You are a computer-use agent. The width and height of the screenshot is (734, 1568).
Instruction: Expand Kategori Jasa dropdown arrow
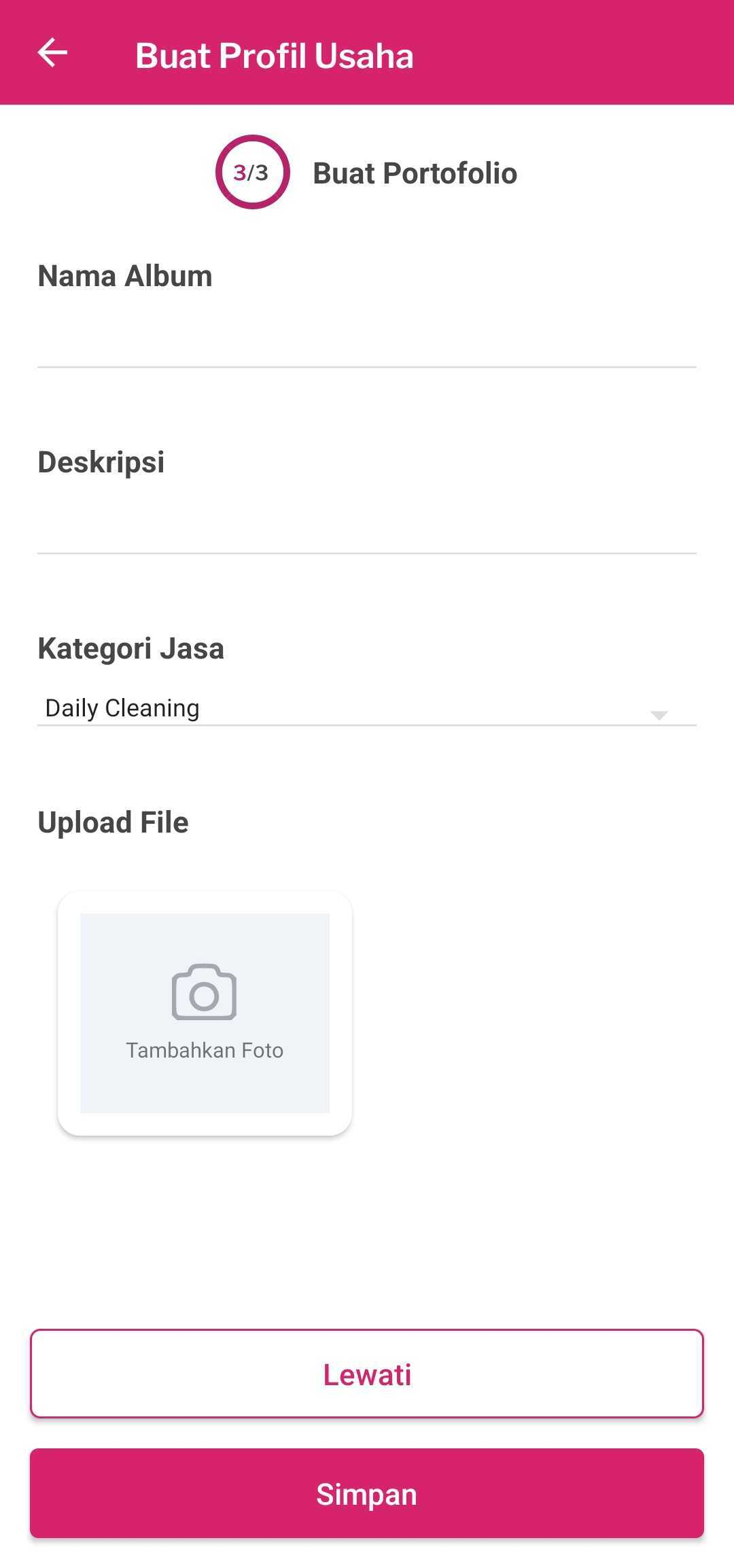pos(658,714)
